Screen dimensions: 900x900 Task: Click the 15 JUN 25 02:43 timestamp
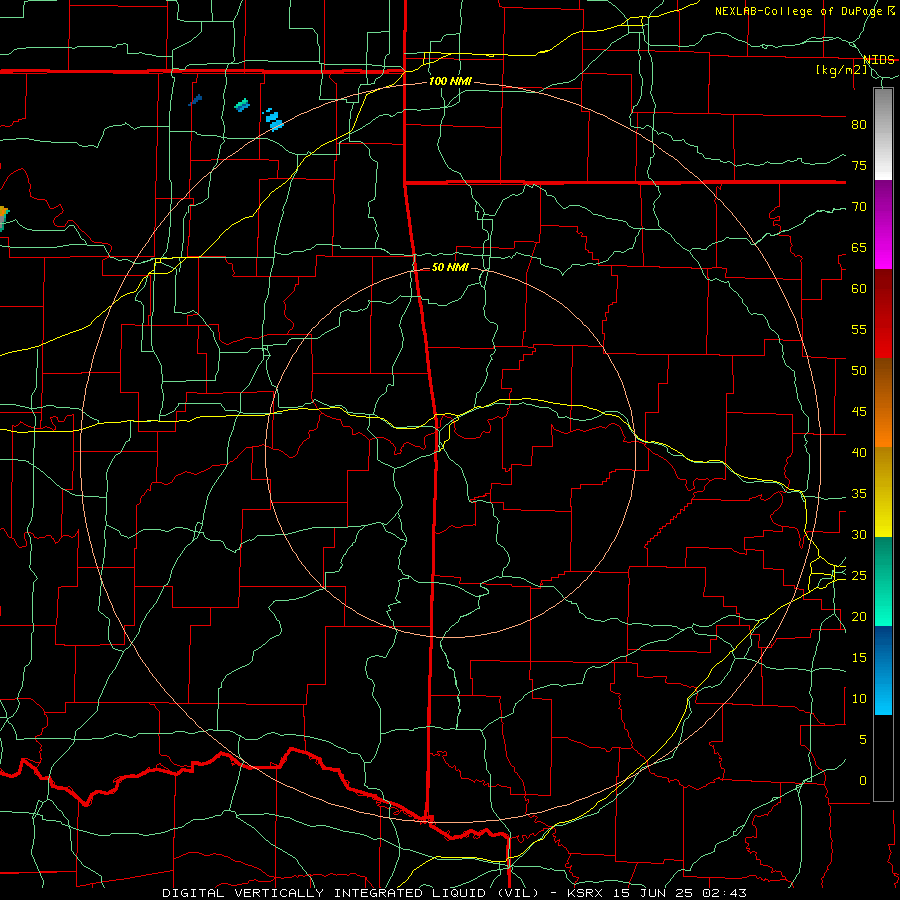[680, 893]
